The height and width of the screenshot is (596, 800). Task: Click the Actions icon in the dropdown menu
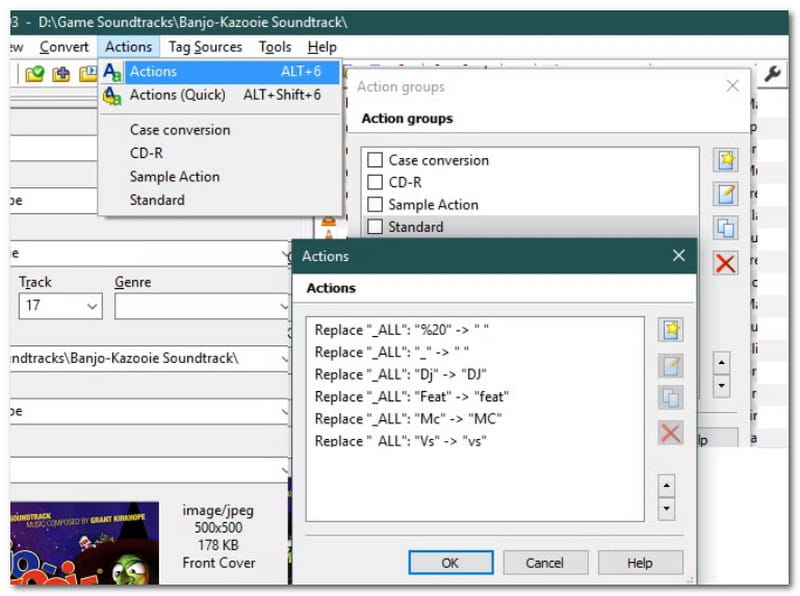(x=112, y=71)
